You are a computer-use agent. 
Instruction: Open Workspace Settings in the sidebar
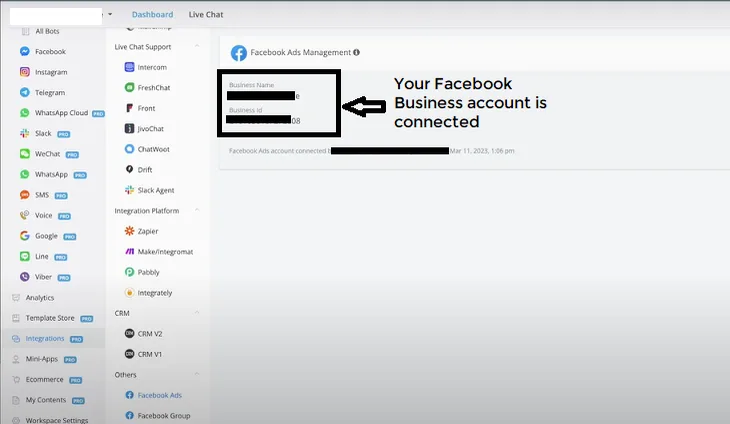[x=57, y=420]
